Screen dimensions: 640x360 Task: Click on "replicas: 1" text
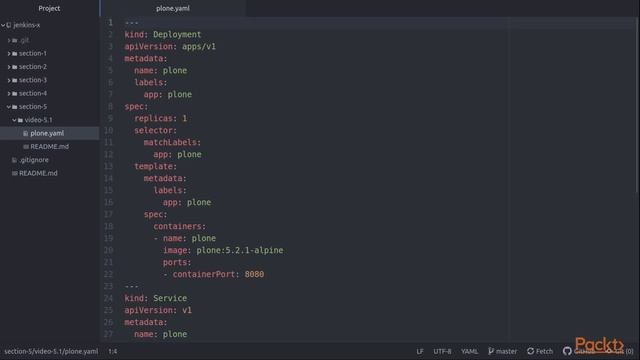click(x=160, y=118)
